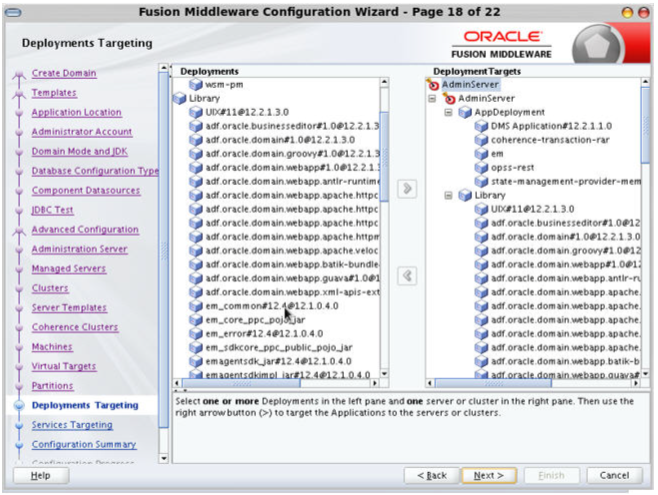The height and width of the screenshot is (495, 658).
Task: Select adf.oracle.domain#1.0@12.2.1.3.0 in Deployments
Action: [280, 140]
